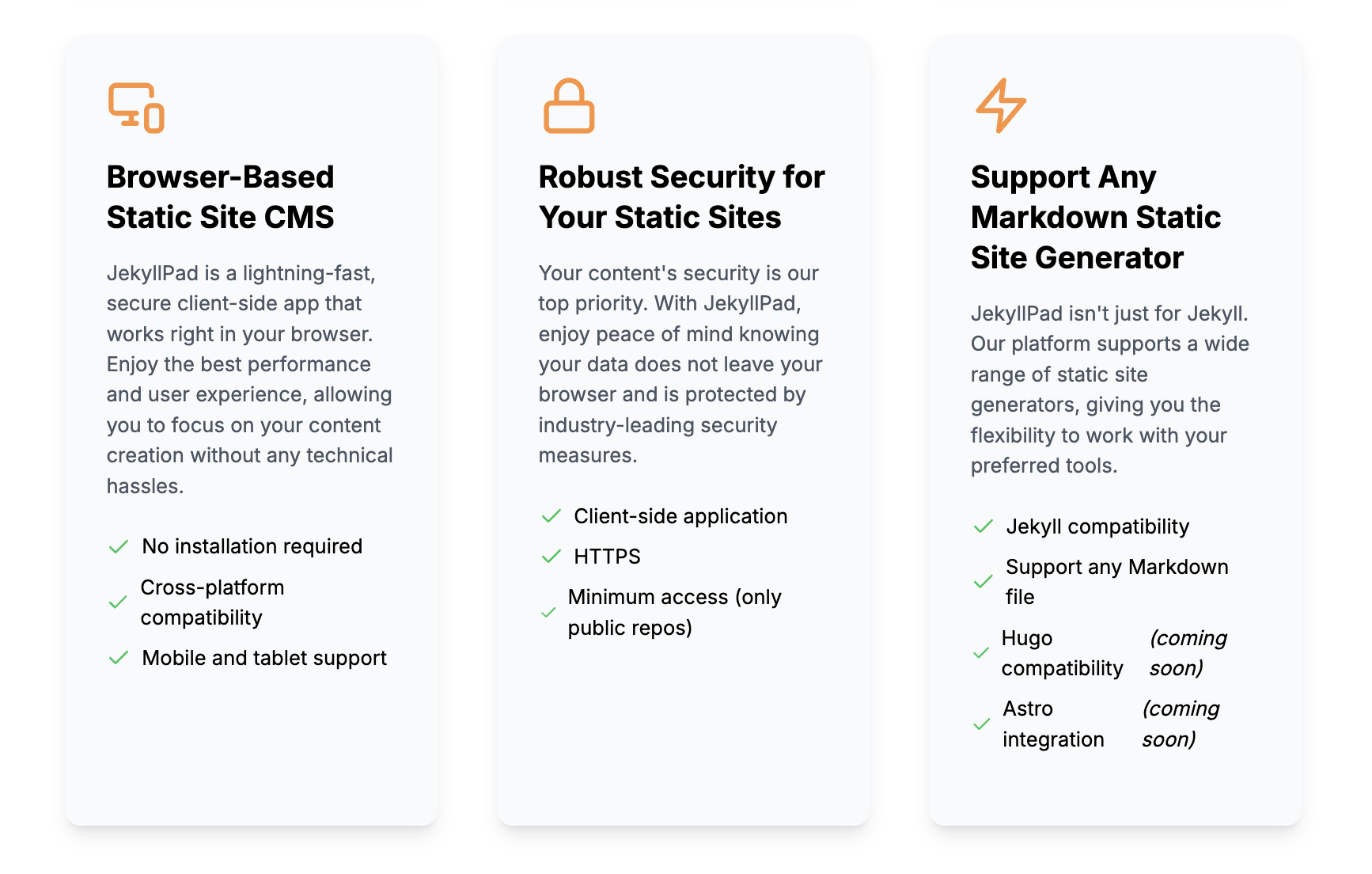Click the orange lightning bolt icon
1372x874 pixels.
[1001, 105]
